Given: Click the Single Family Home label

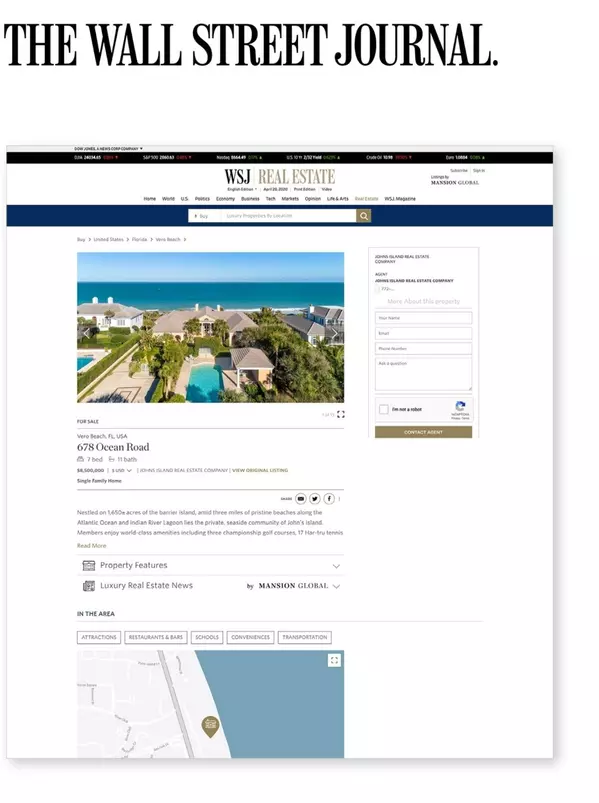Looking at the screenshot, I should pyautogui.click(x=99, y=481).
